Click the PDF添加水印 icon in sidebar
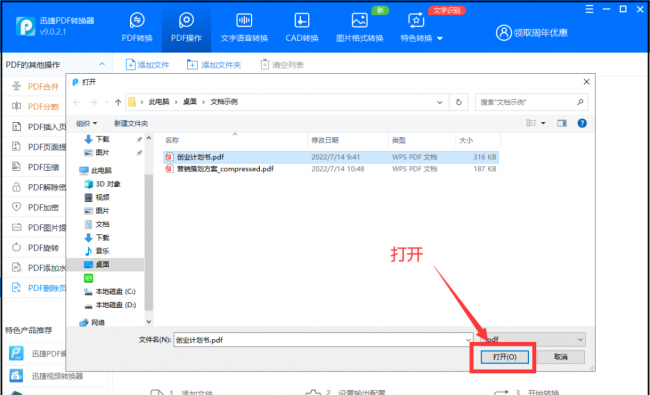 (x=16, y=268)
